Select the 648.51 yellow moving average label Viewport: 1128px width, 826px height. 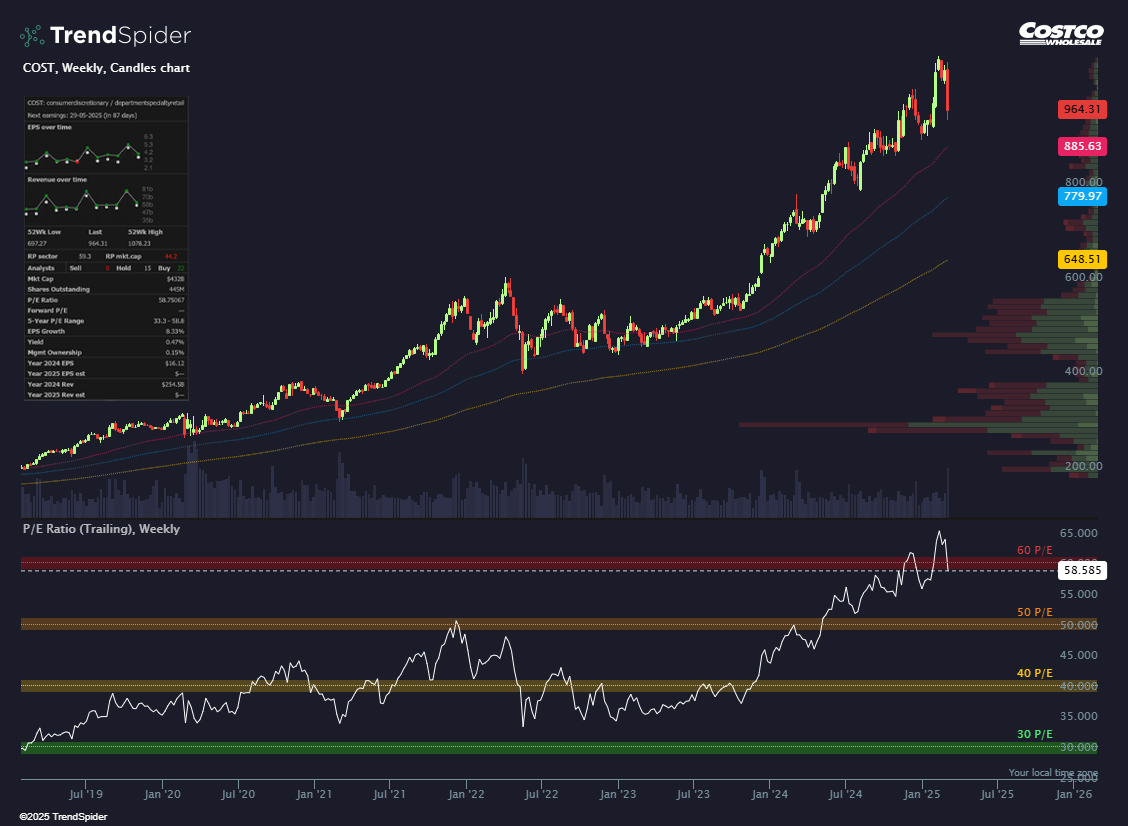click(x=1082, y=259)
